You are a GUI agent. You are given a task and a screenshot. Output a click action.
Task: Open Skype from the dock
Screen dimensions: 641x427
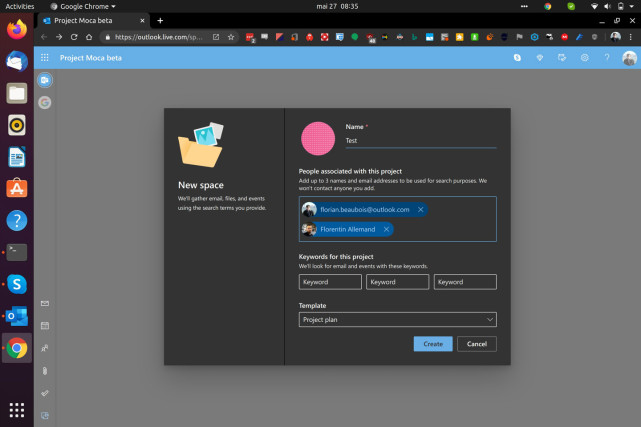click(17, 284)
